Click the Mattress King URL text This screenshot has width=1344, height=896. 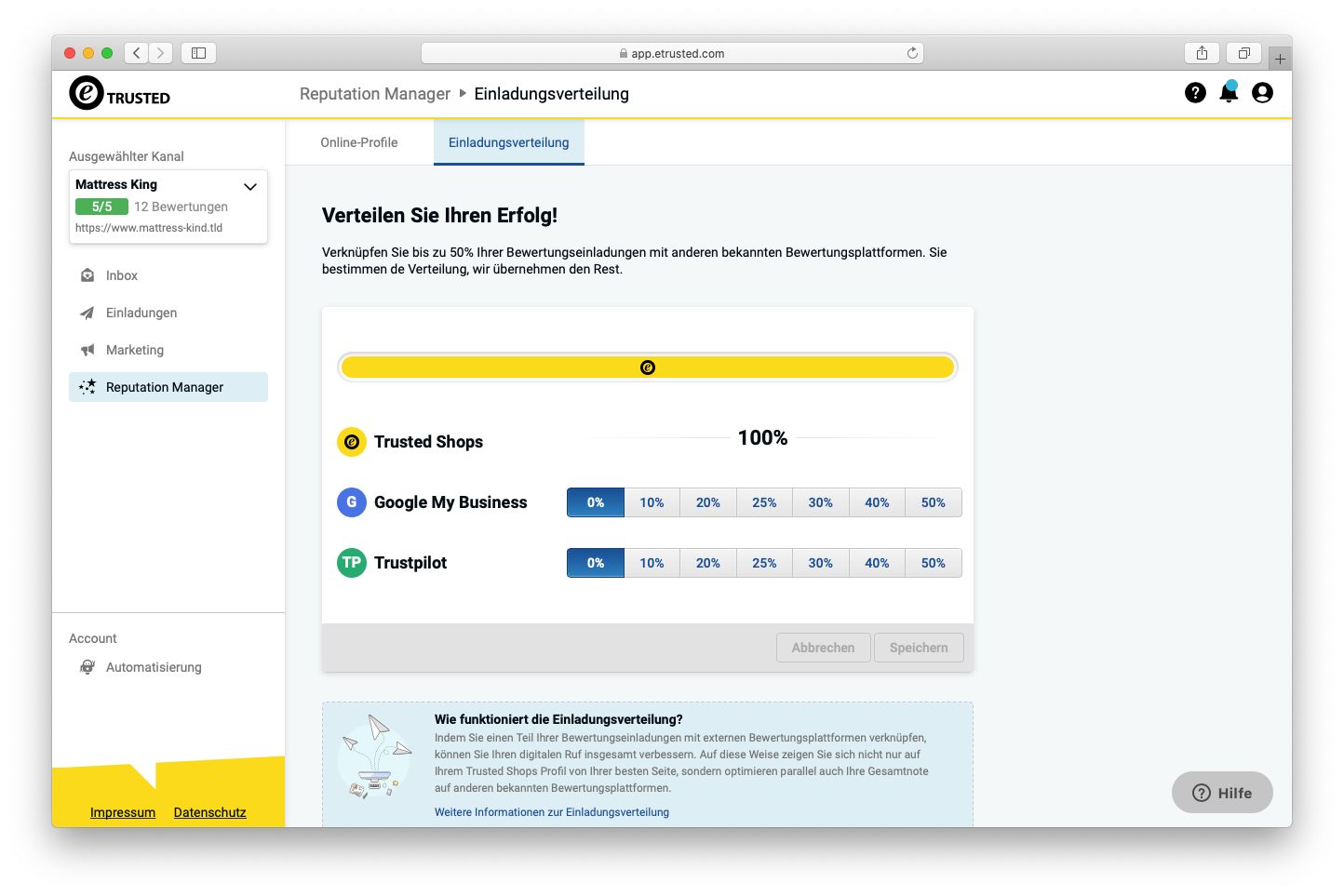coord(149,228)
